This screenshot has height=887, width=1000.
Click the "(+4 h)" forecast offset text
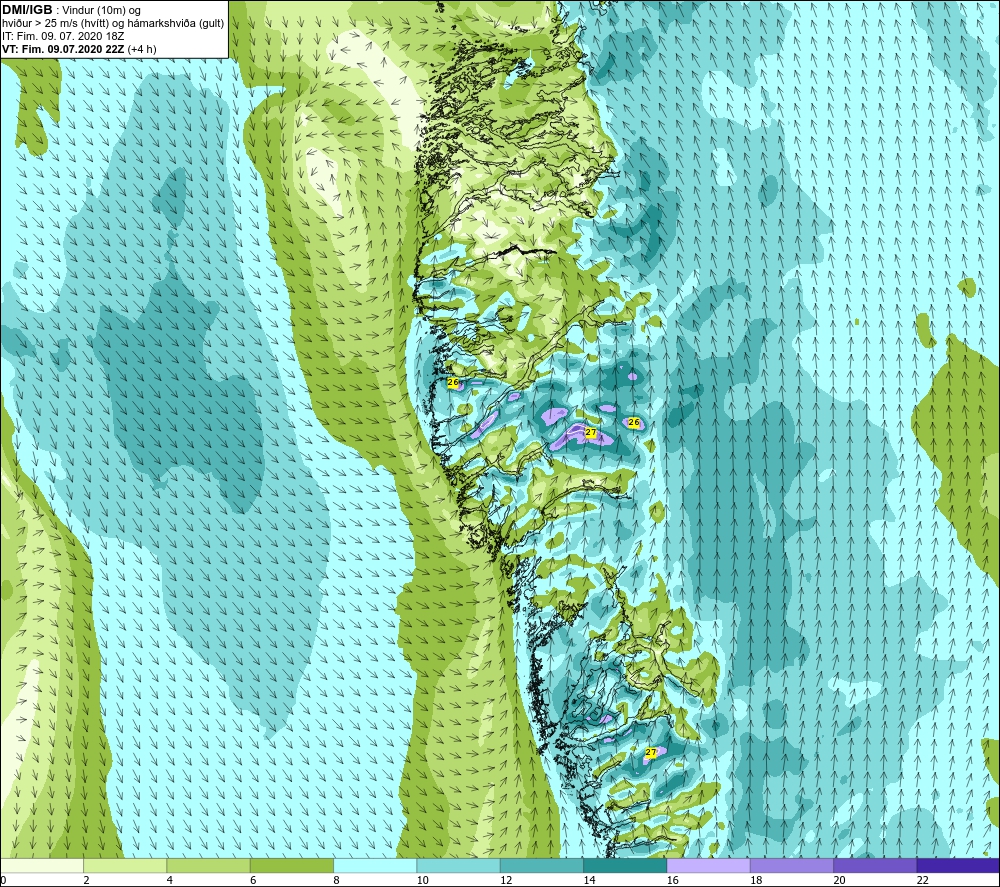click(x=142, y=49)
